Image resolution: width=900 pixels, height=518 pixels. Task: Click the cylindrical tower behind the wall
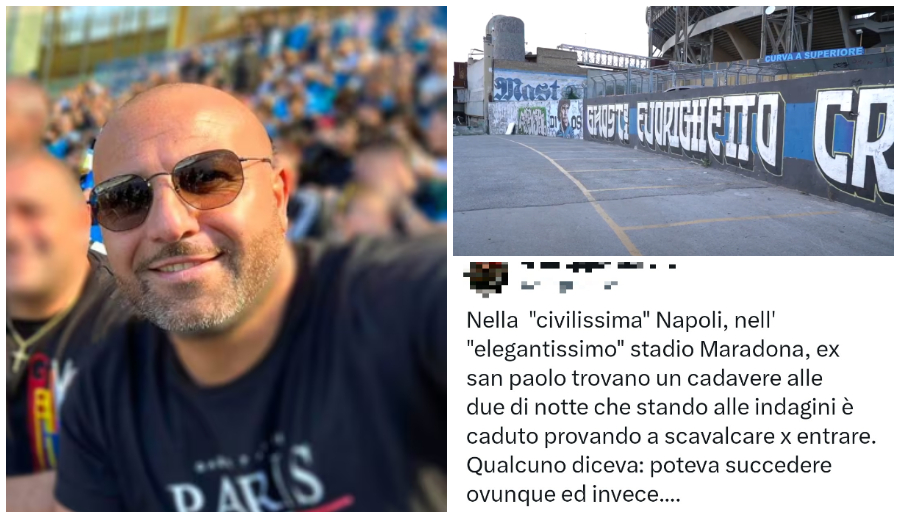tap(505, 39)
